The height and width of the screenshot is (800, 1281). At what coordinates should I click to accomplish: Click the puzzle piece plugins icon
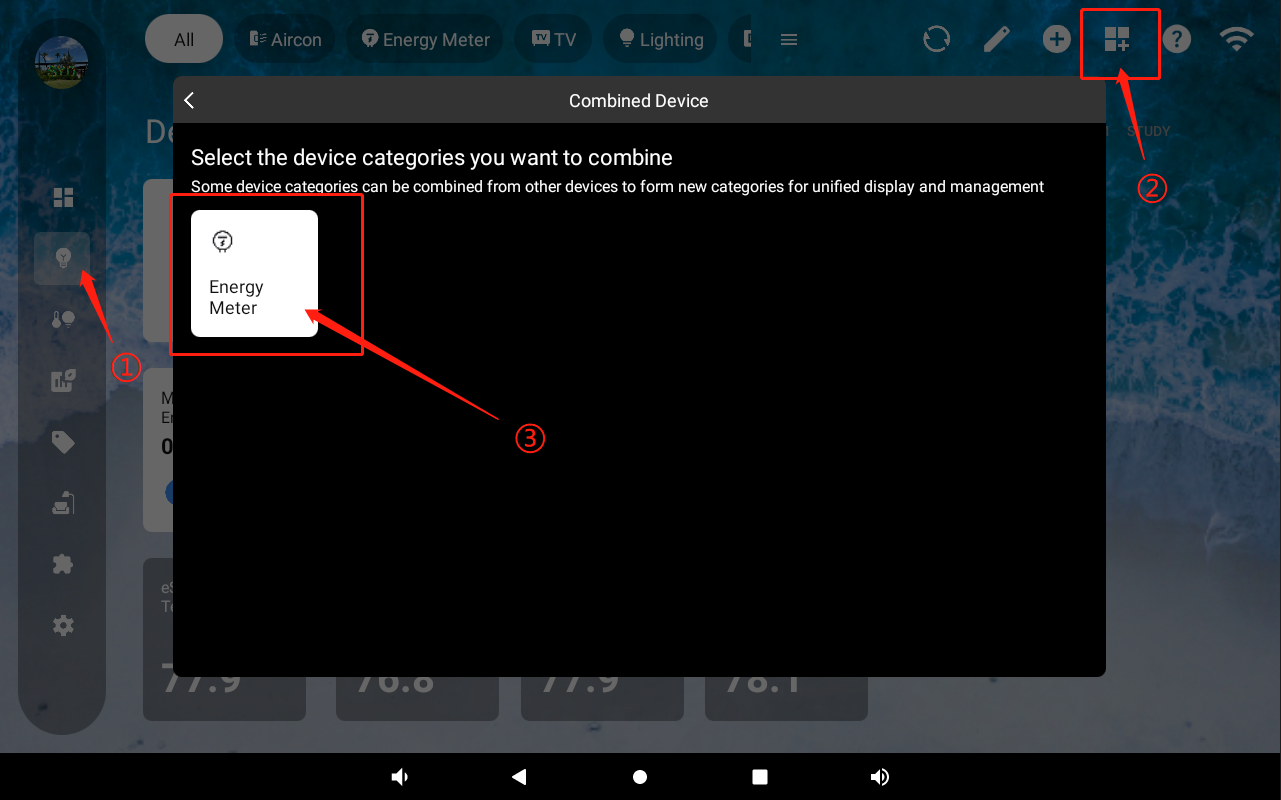(63, 564)
